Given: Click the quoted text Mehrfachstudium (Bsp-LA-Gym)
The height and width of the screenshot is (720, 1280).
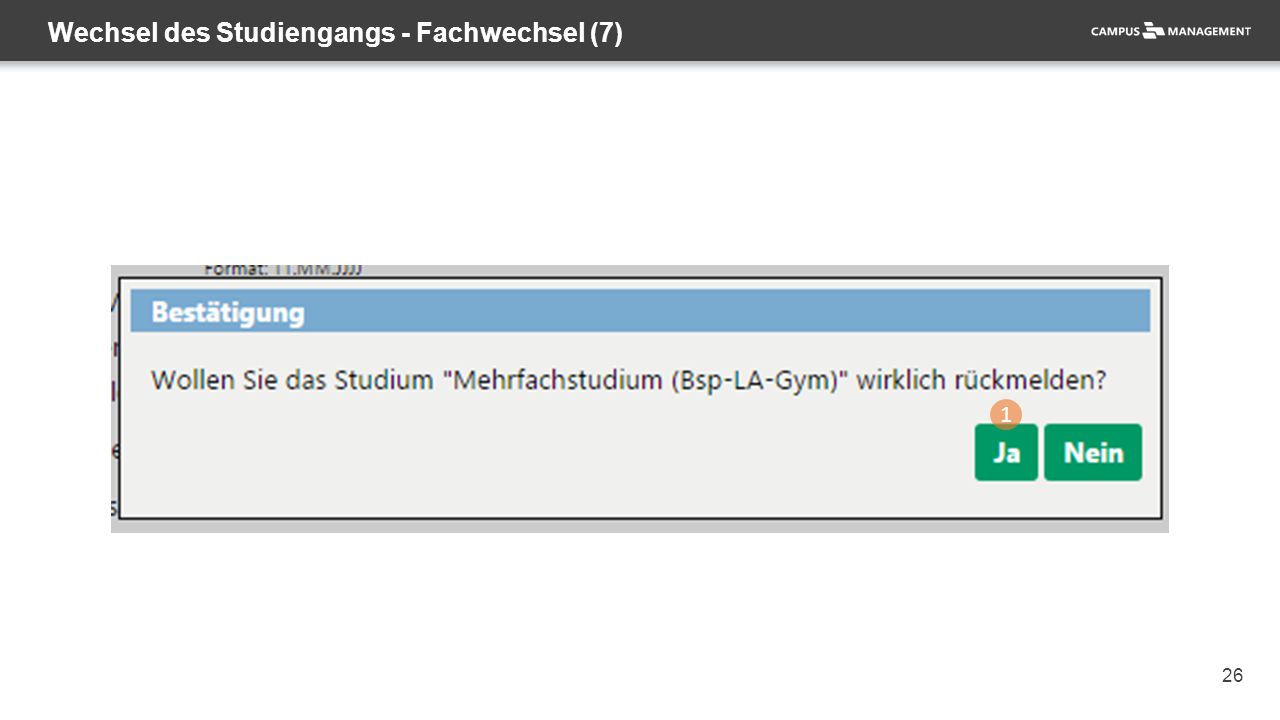Looking at the screenshot, I should coord(645,381).
